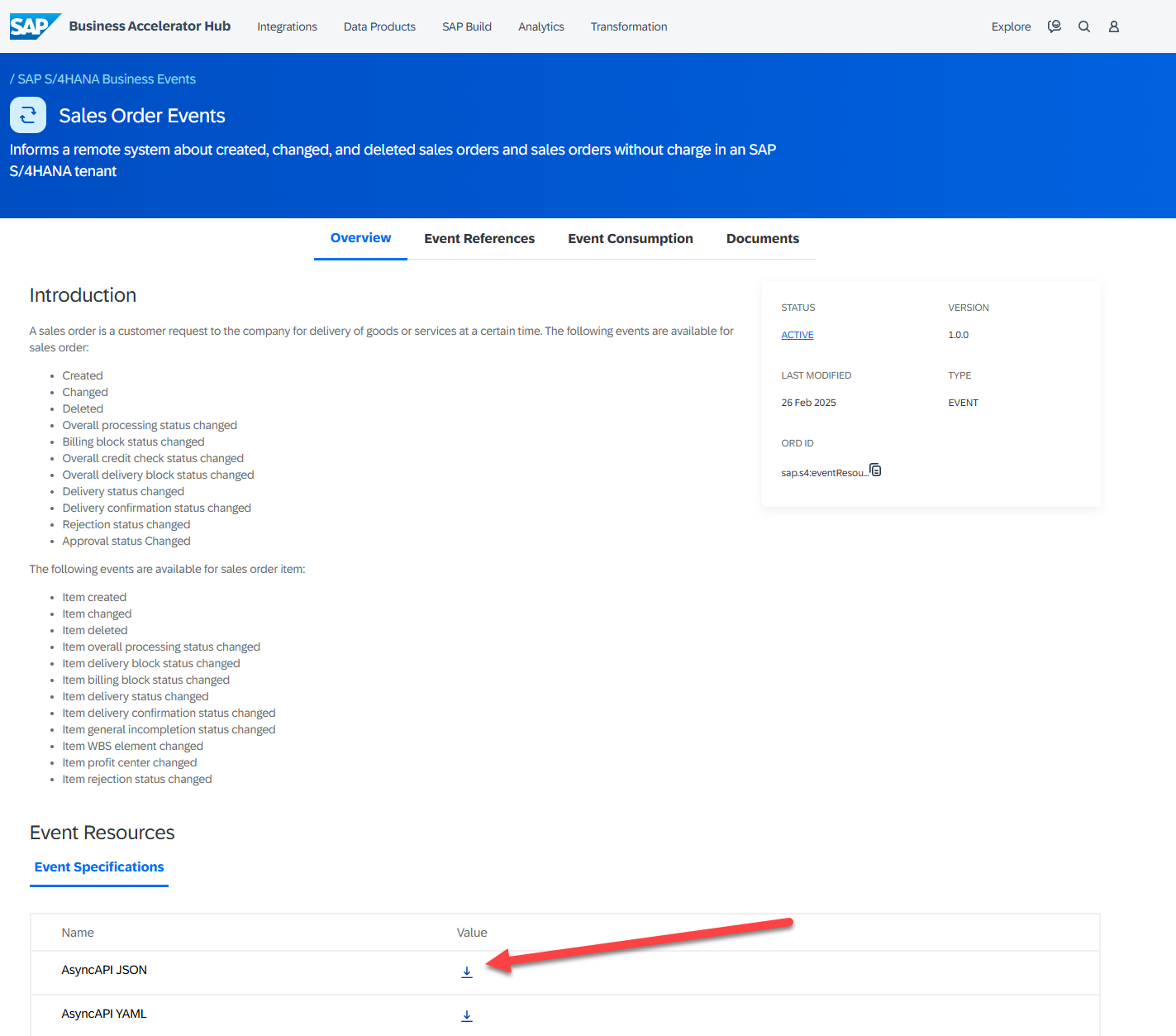Viewport: 1176px width, 1036px height.
Task: Download the AsyncAPI YAML file
Action: coord(467,1015)
